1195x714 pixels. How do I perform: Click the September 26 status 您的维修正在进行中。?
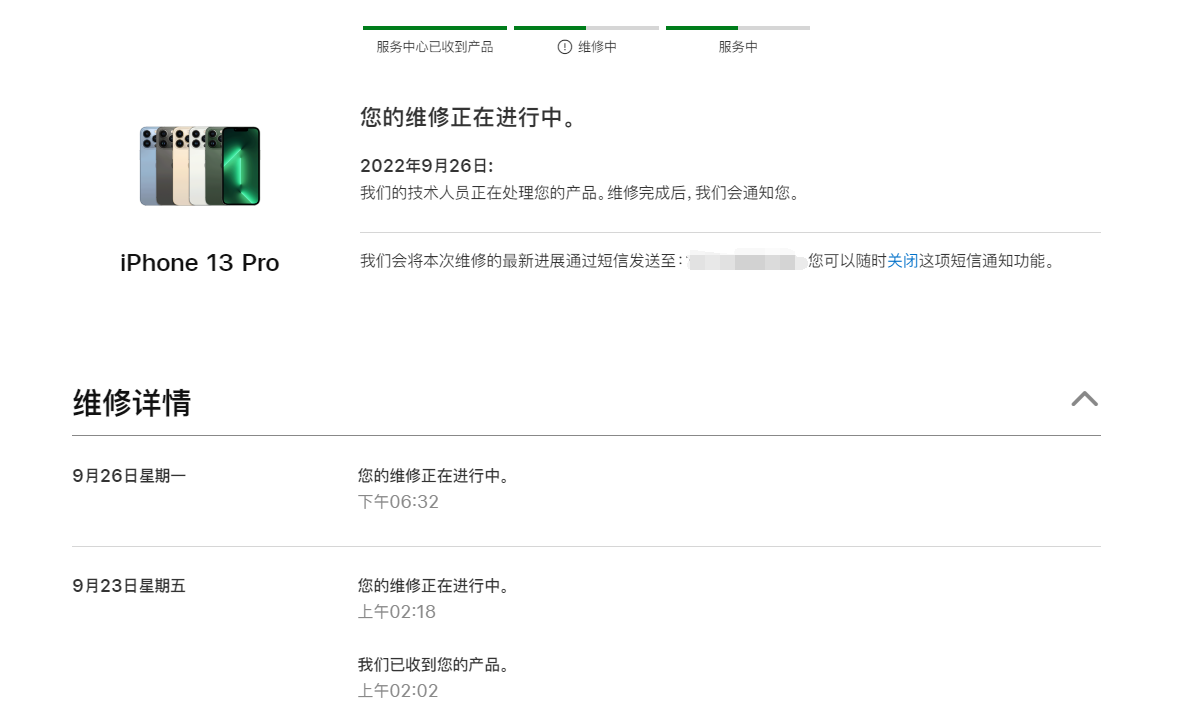tap(434, 476)
